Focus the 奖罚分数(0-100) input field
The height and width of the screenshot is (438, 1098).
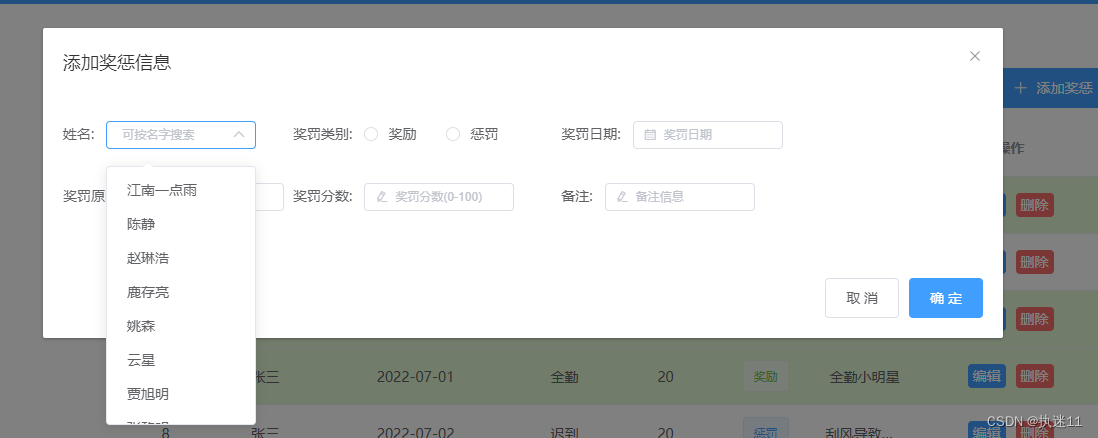tap(439, 197)
